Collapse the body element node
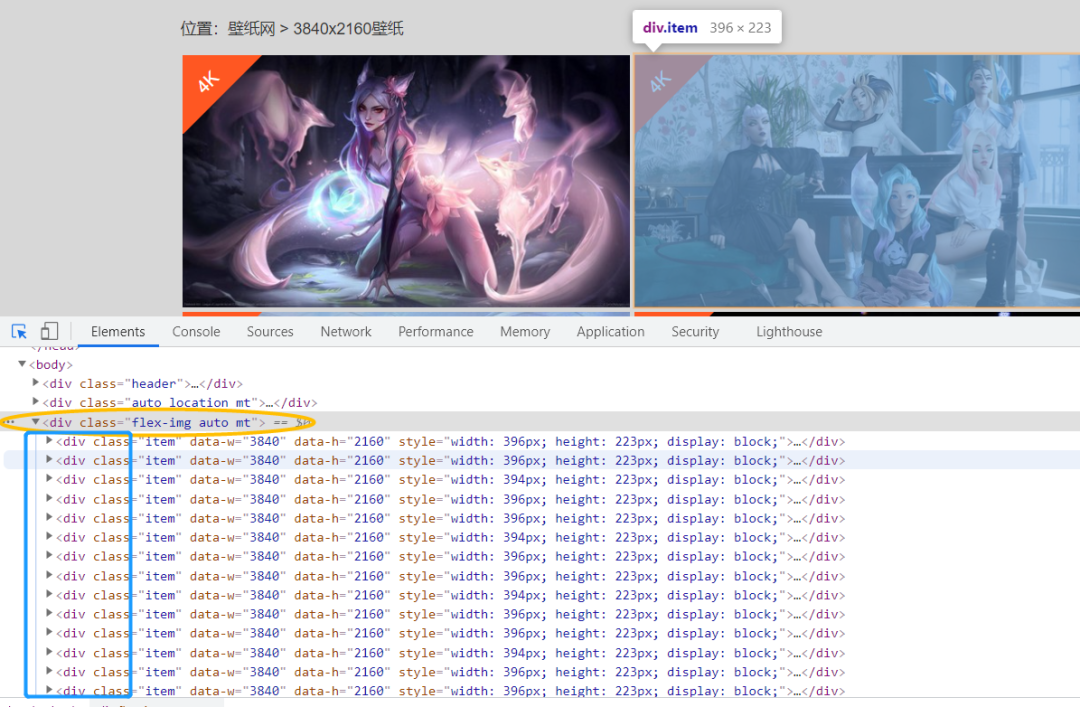 pyautogui.click(x=22, y=364)
